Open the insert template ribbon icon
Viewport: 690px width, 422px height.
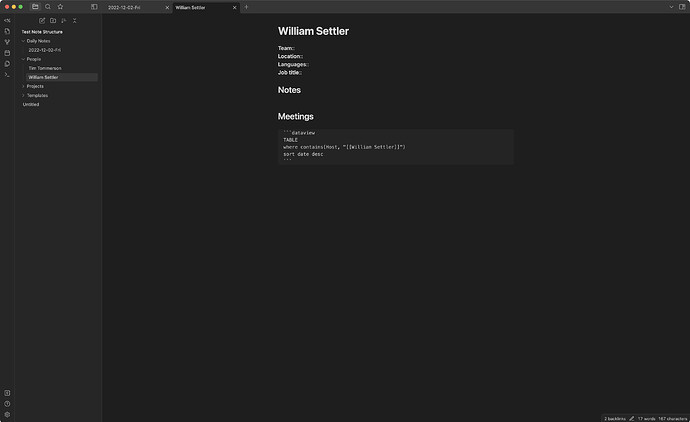coord(7,64)
